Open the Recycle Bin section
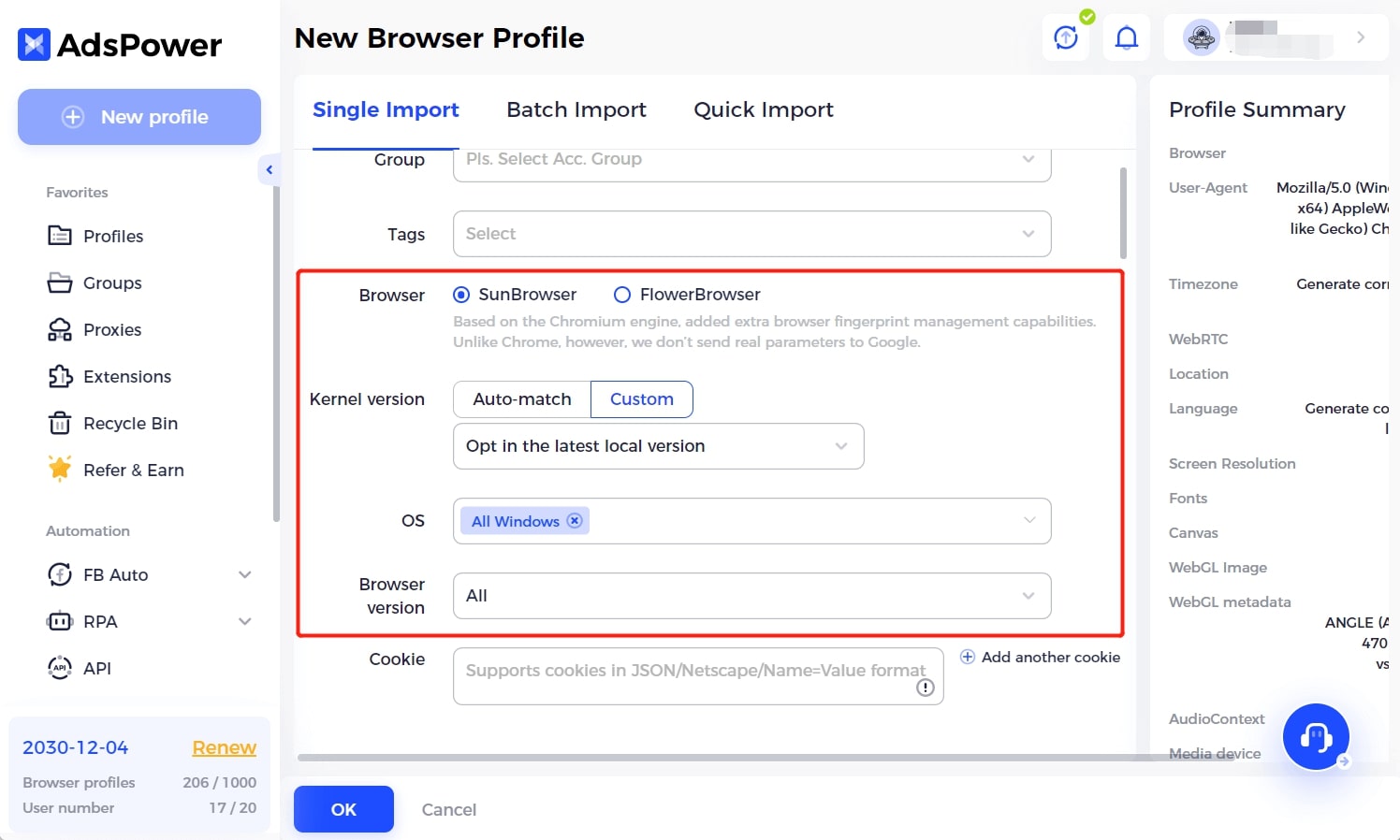Image resolution: width=1400 pixels, height=840 pixels. click(x=129, y=424)
